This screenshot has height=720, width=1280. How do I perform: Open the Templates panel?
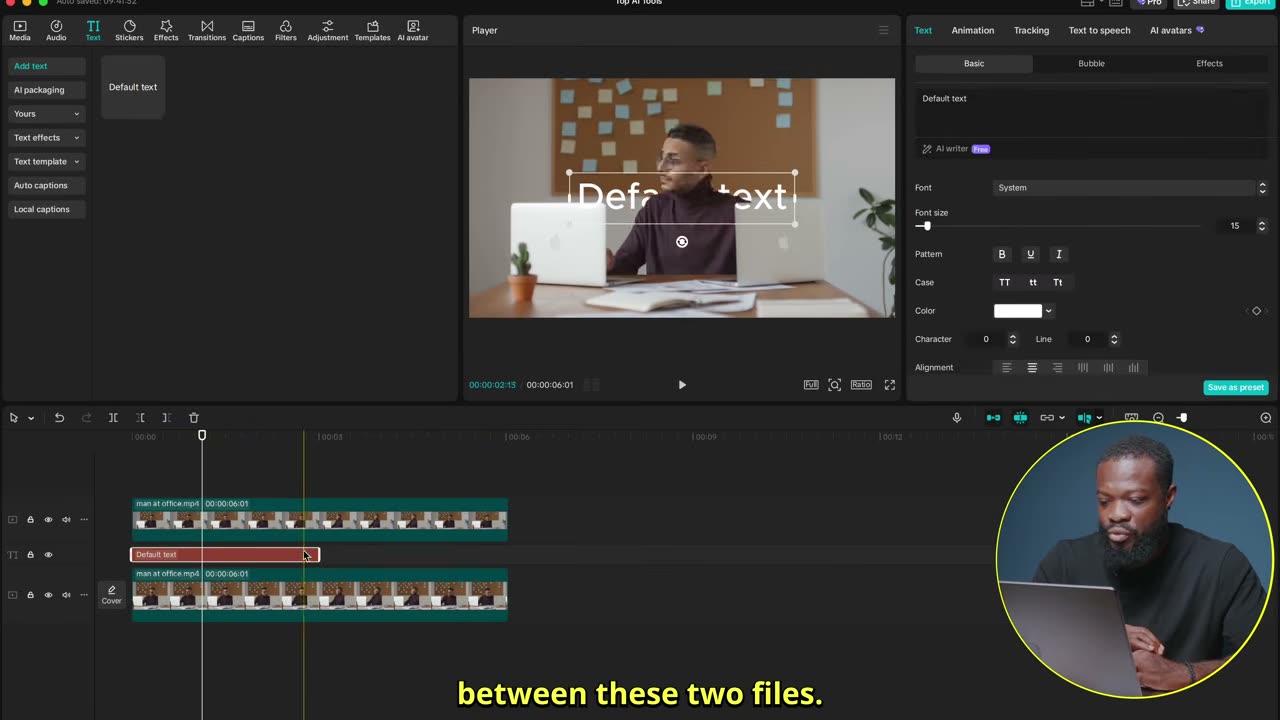click(372, 31)
